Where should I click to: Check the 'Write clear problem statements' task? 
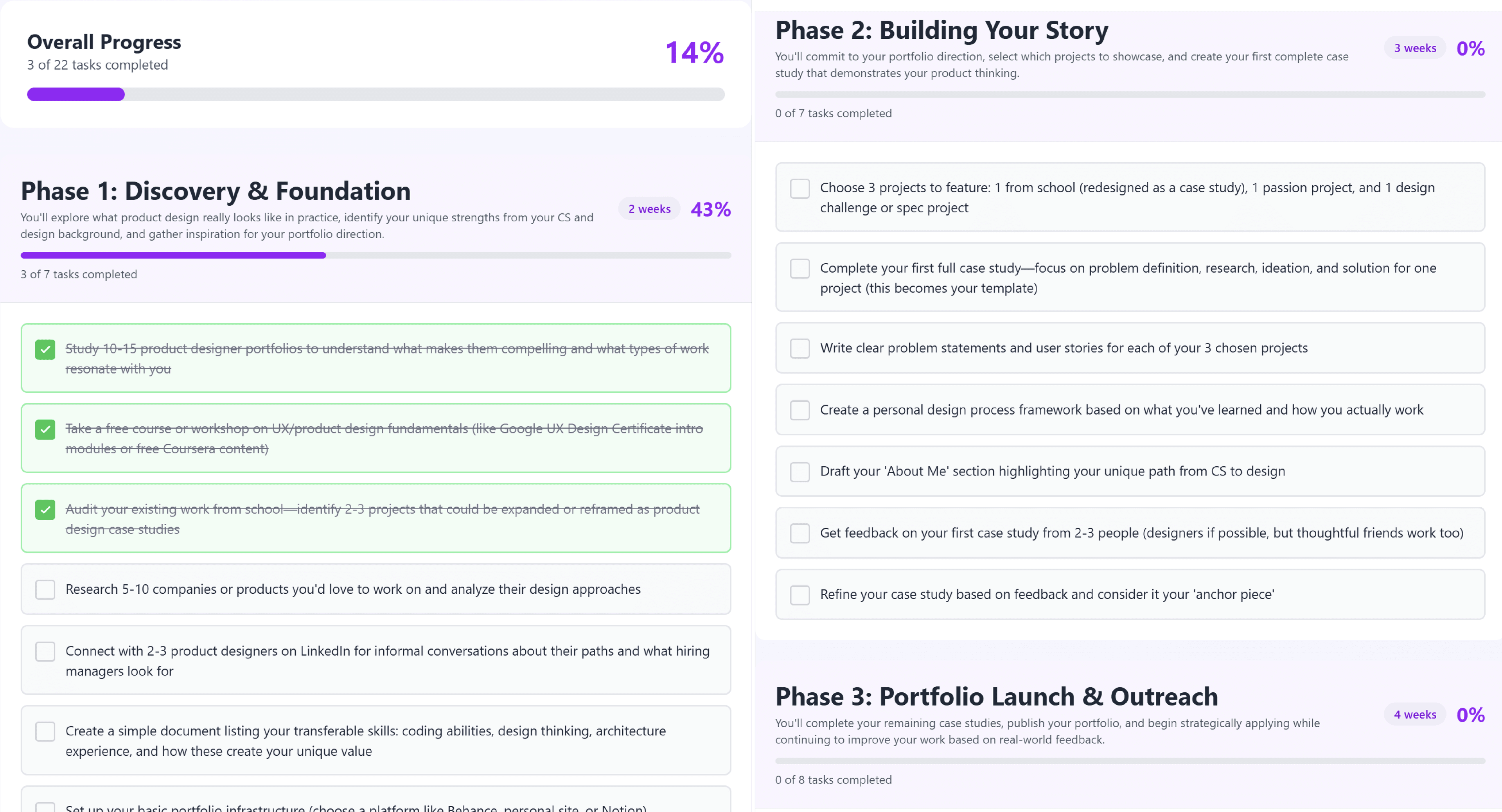click(x=800, y=348)
